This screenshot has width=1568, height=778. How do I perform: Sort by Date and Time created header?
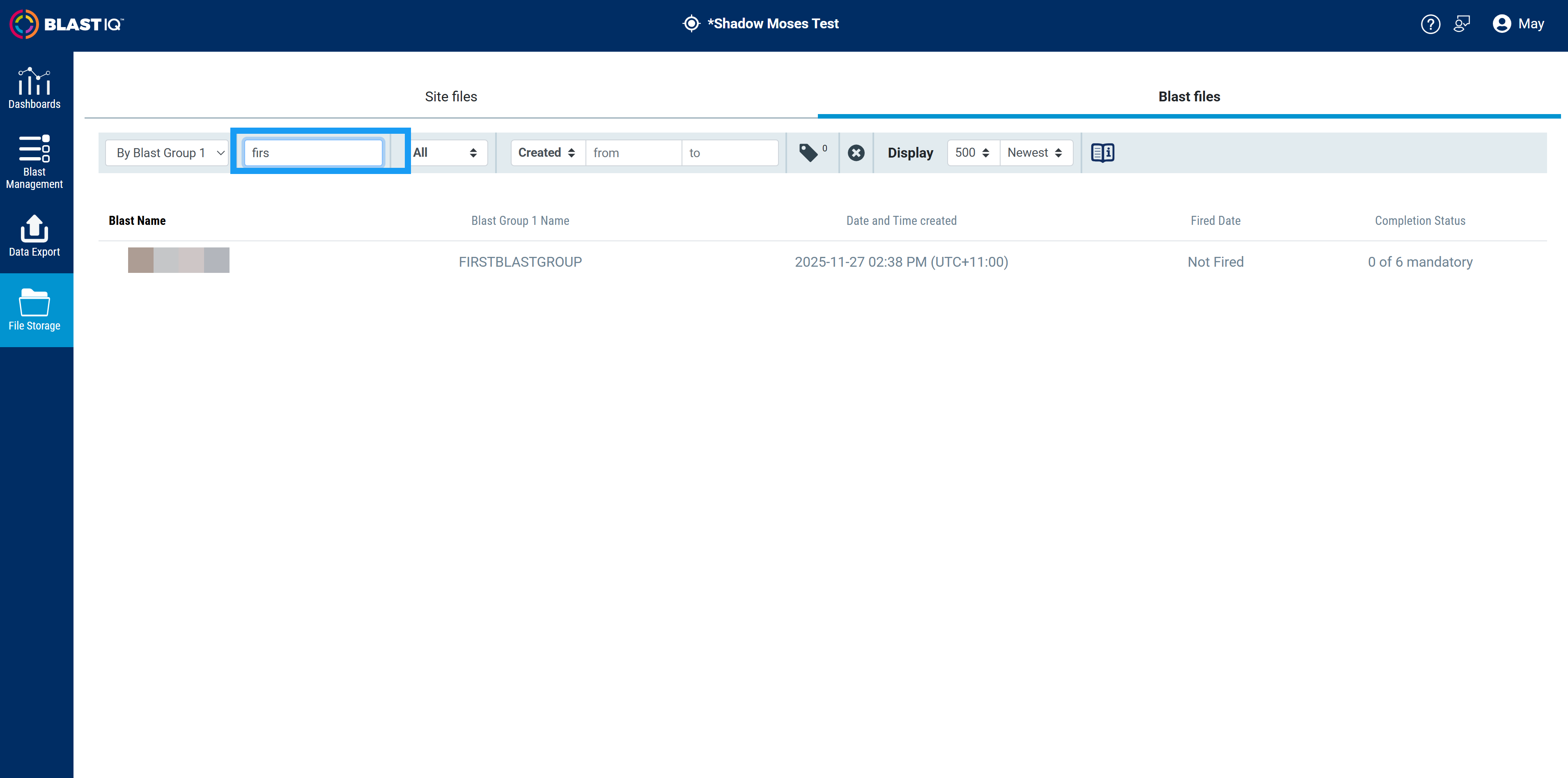tap(902, 221)
